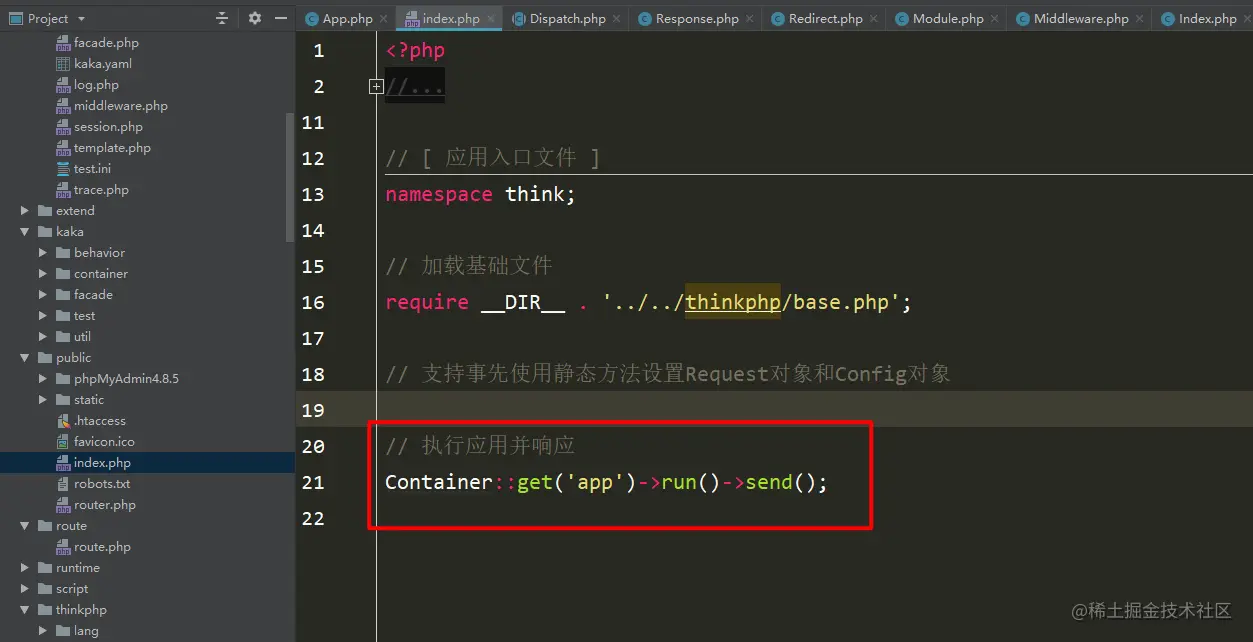1253x642 pixels.
Task: Expand the facade folder arrow
Action: [x=43, y=295]
